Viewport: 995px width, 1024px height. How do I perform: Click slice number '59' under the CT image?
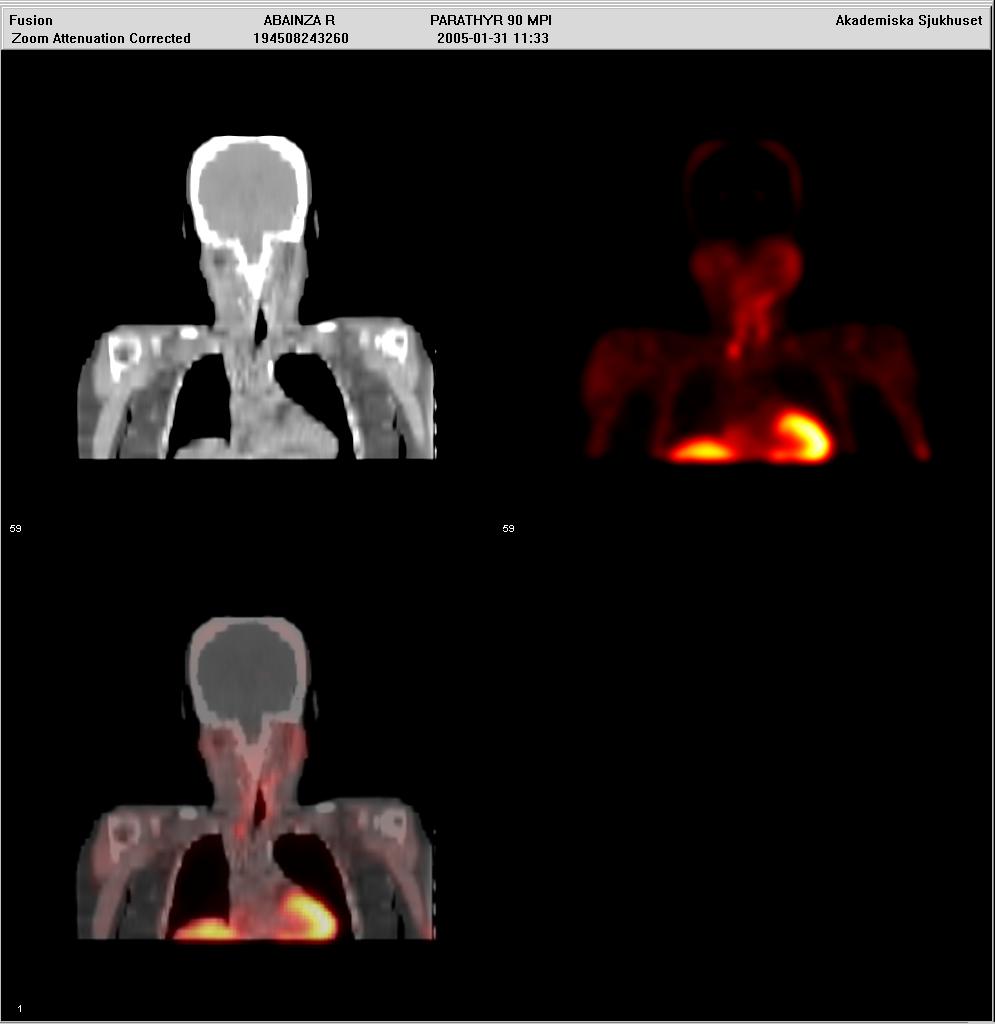tap(16, 528)
